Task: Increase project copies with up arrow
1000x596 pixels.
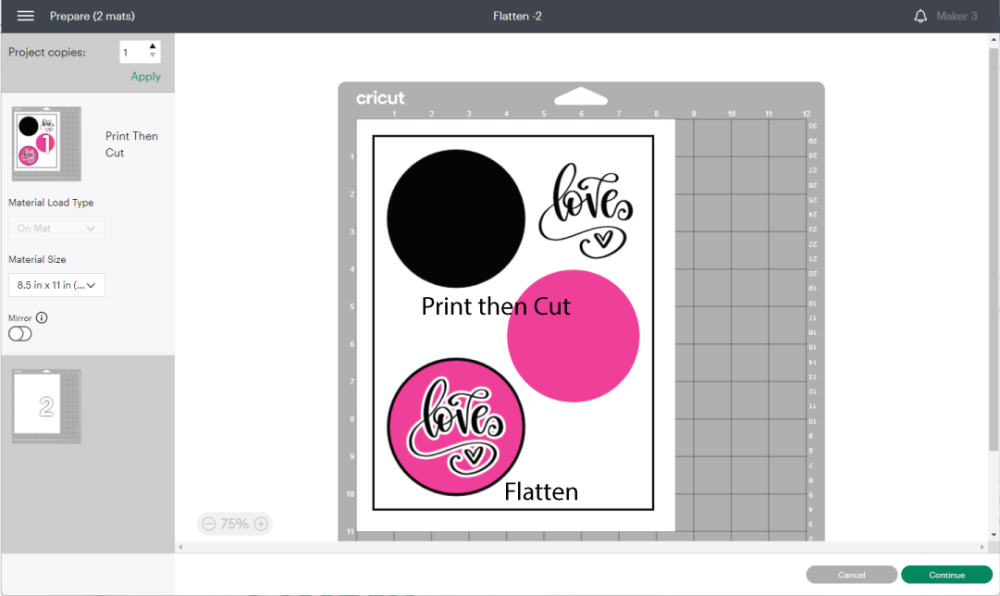Action: click(152, 47)
